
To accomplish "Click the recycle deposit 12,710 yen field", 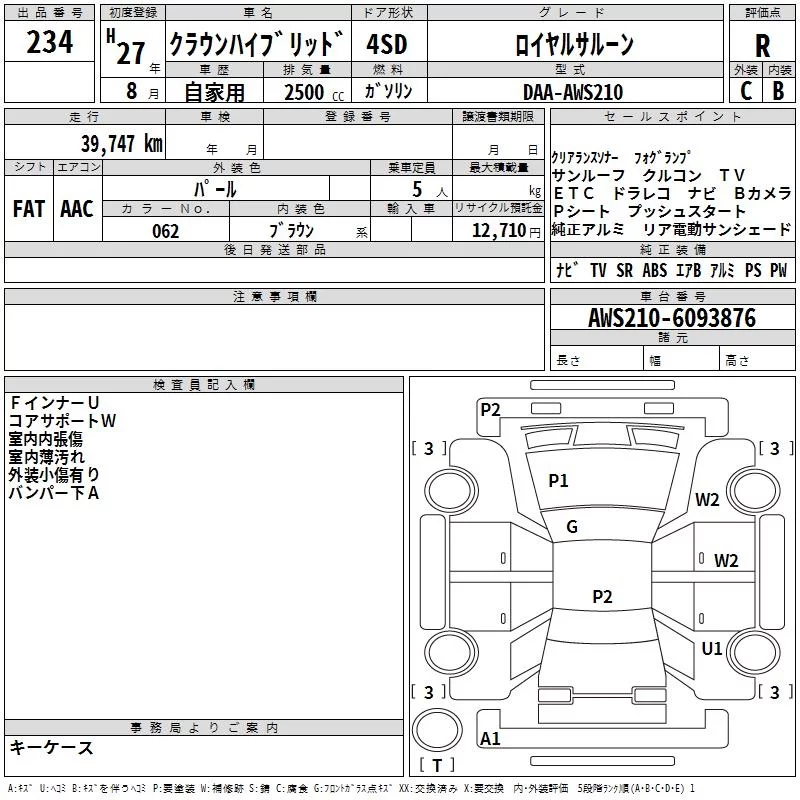I will pyautogui.click(x=498, y=230).
